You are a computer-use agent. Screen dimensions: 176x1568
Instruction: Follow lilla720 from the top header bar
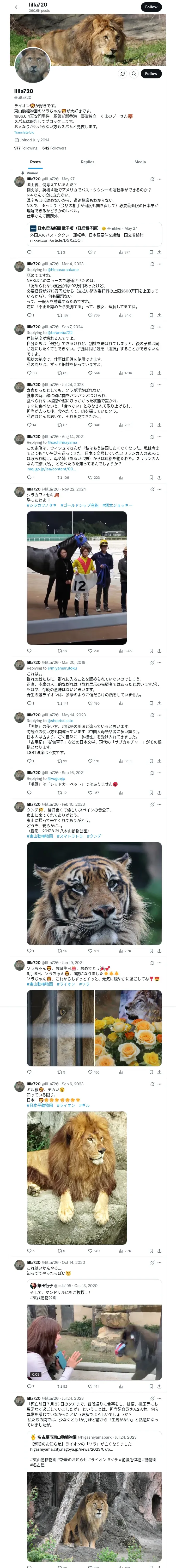(x=151, y=7)
